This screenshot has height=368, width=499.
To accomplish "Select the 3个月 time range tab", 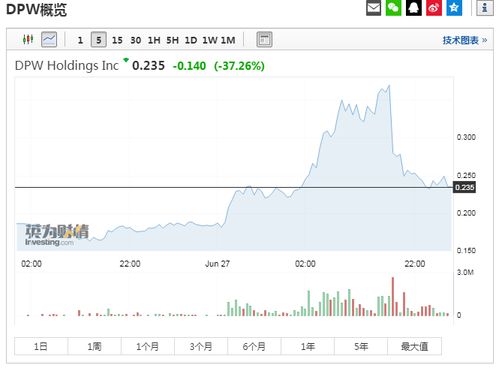I will coord(201,346).
